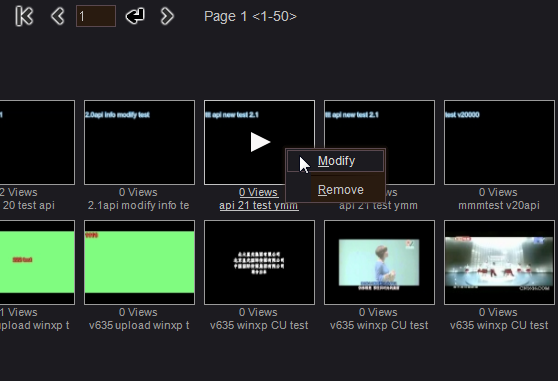The width and height of the screenshot is (558, 381).
Task: Click 'Page 1 <1-50>' label
Action: click(x=250, y=16)
